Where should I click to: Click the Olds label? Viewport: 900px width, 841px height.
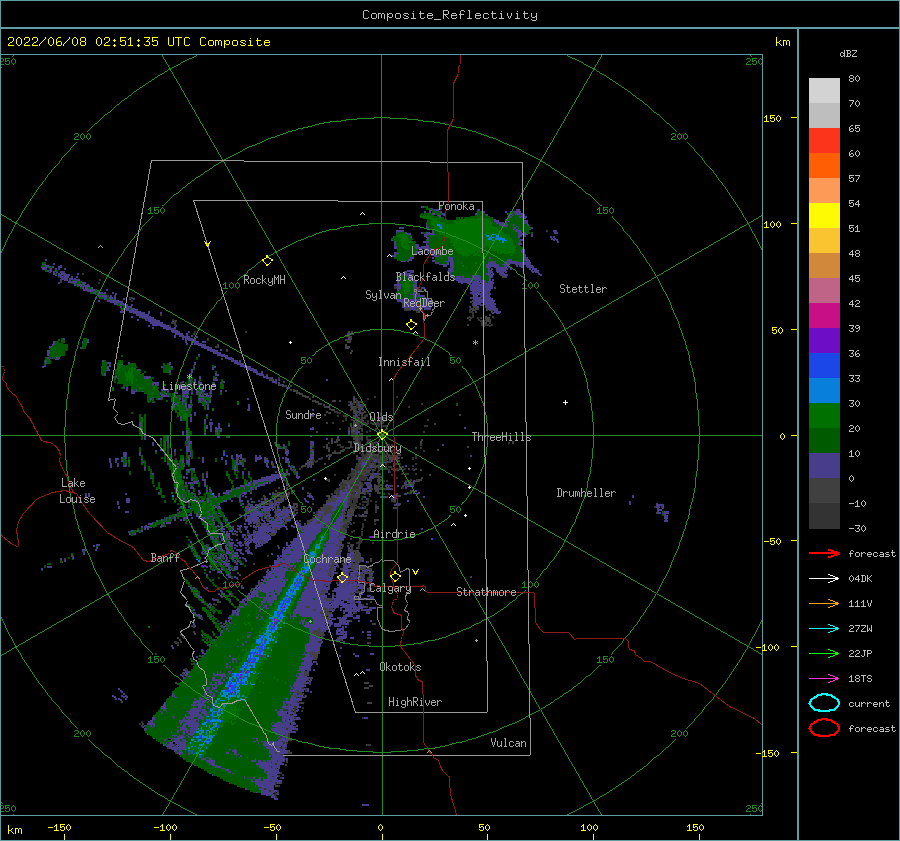tap(381, 417)
